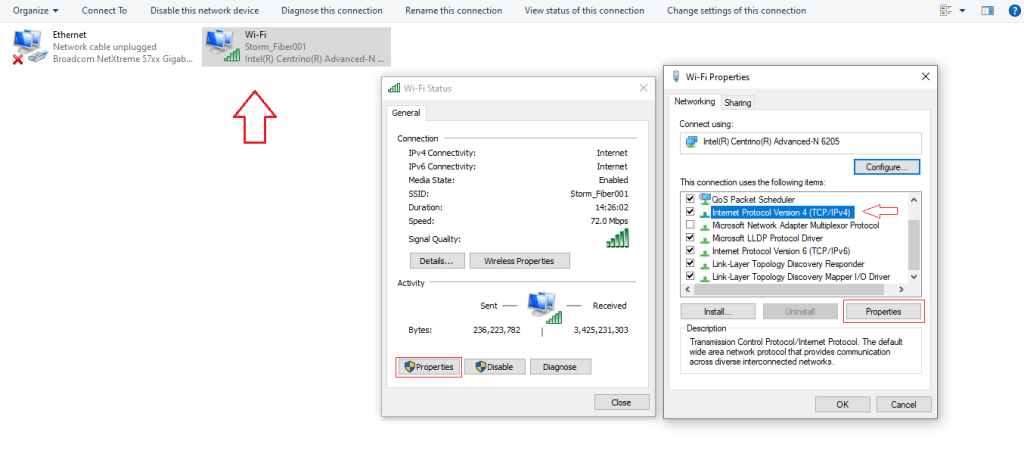Click OK in Wi-Fi Properties
This screenshot has width=1024, height=463.
(x=842, y=404)
